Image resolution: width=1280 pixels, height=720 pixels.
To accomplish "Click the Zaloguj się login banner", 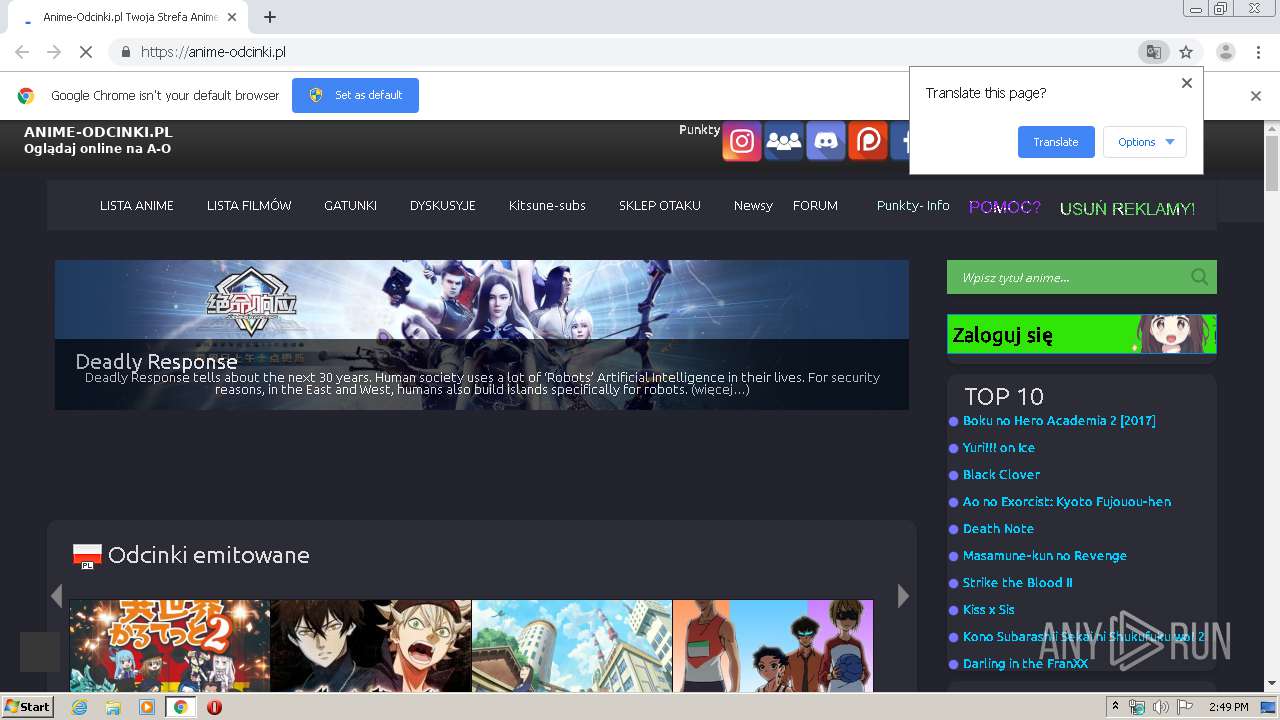I will [1082, 334].
